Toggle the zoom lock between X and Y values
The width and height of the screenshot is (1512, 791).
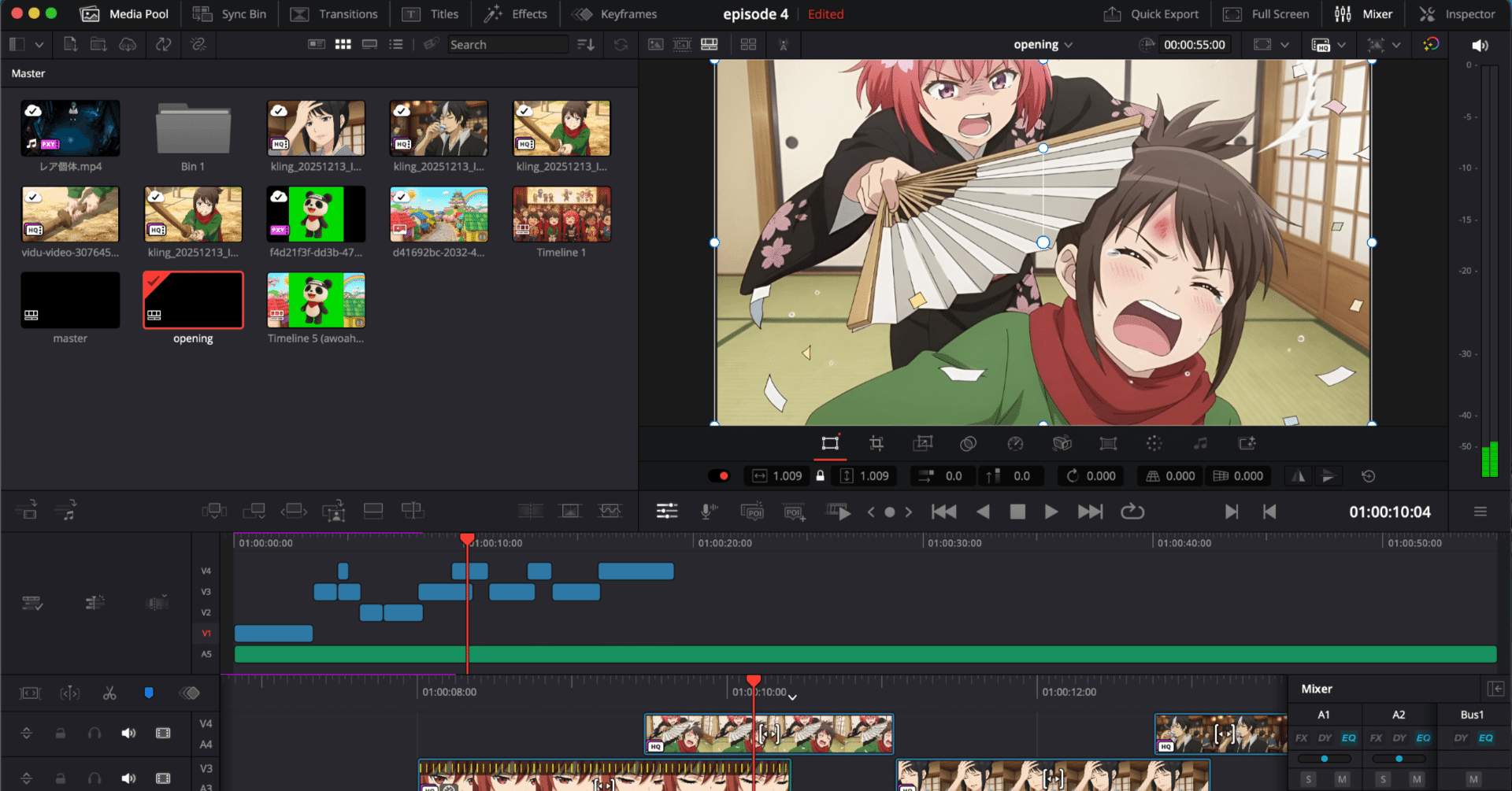[820, 475]
